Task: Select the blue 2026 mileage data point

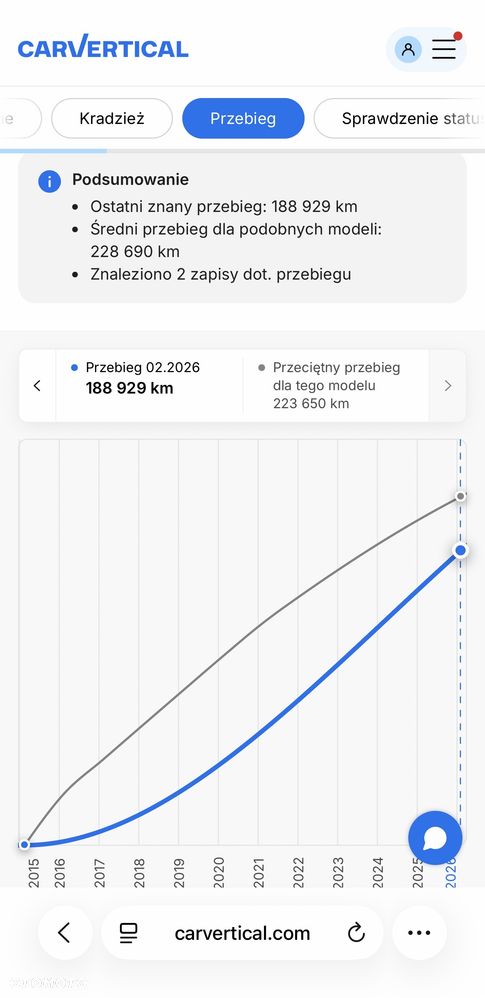Action: point(460,550)
